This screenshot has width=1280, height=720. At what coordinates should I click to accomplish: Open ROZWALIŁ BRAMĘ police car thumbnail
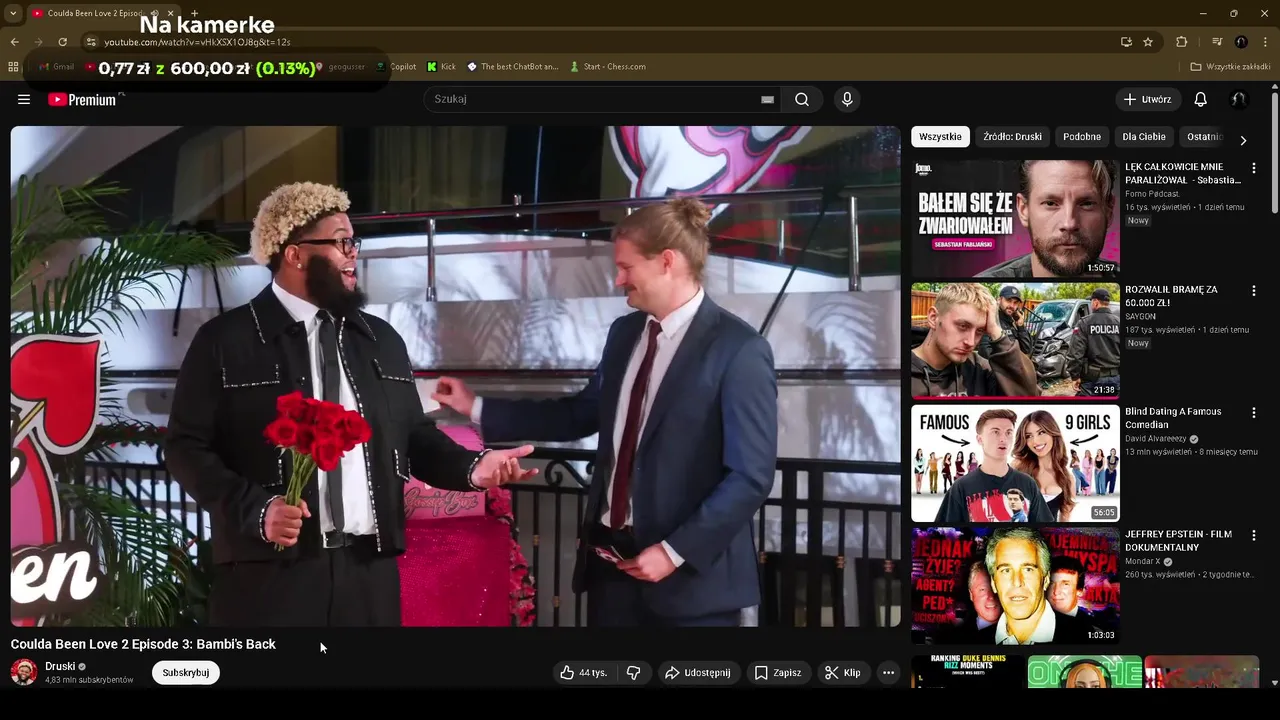(1015, 340)
